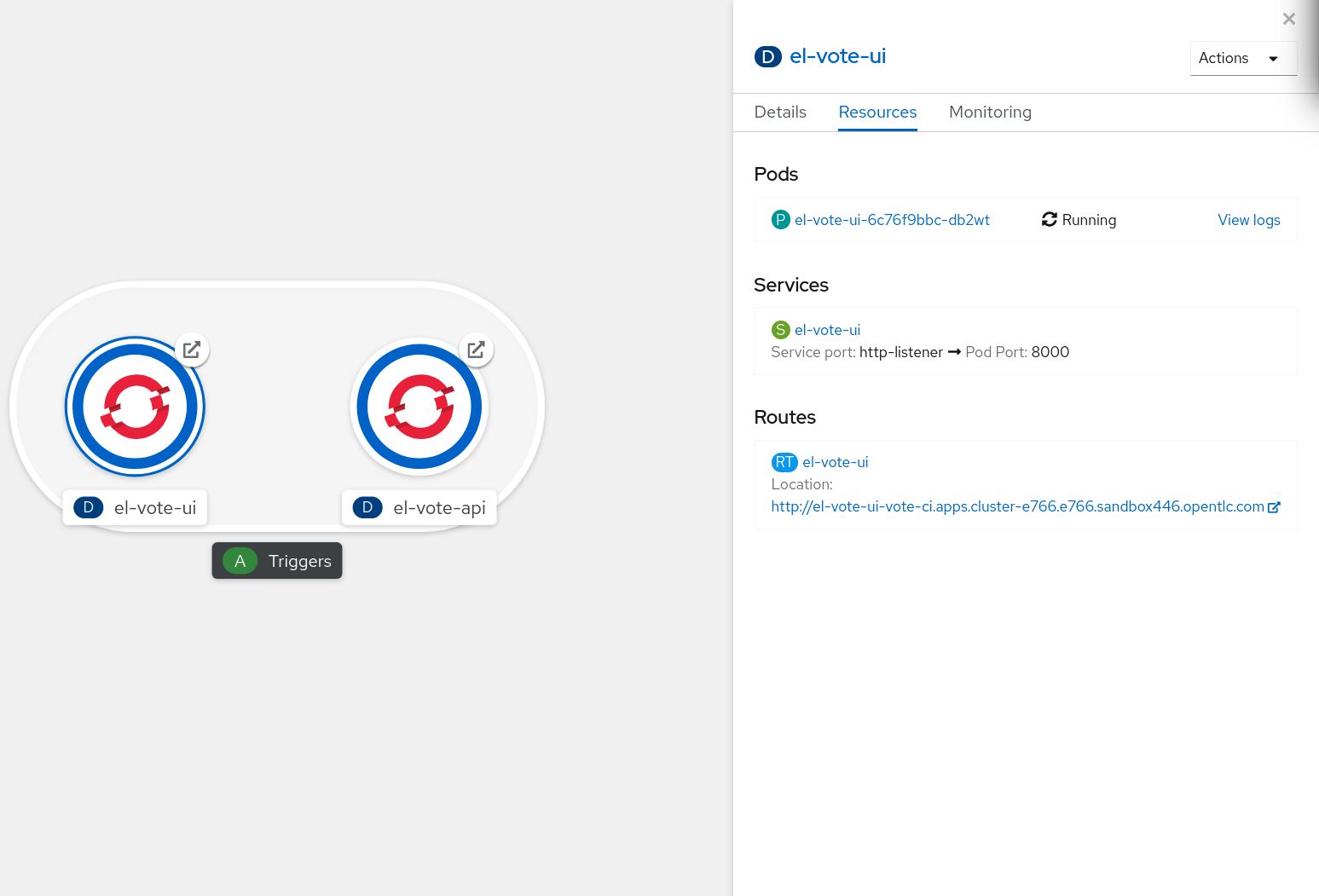
Task: Select the Triggers application group label
Action: (277, 561)
